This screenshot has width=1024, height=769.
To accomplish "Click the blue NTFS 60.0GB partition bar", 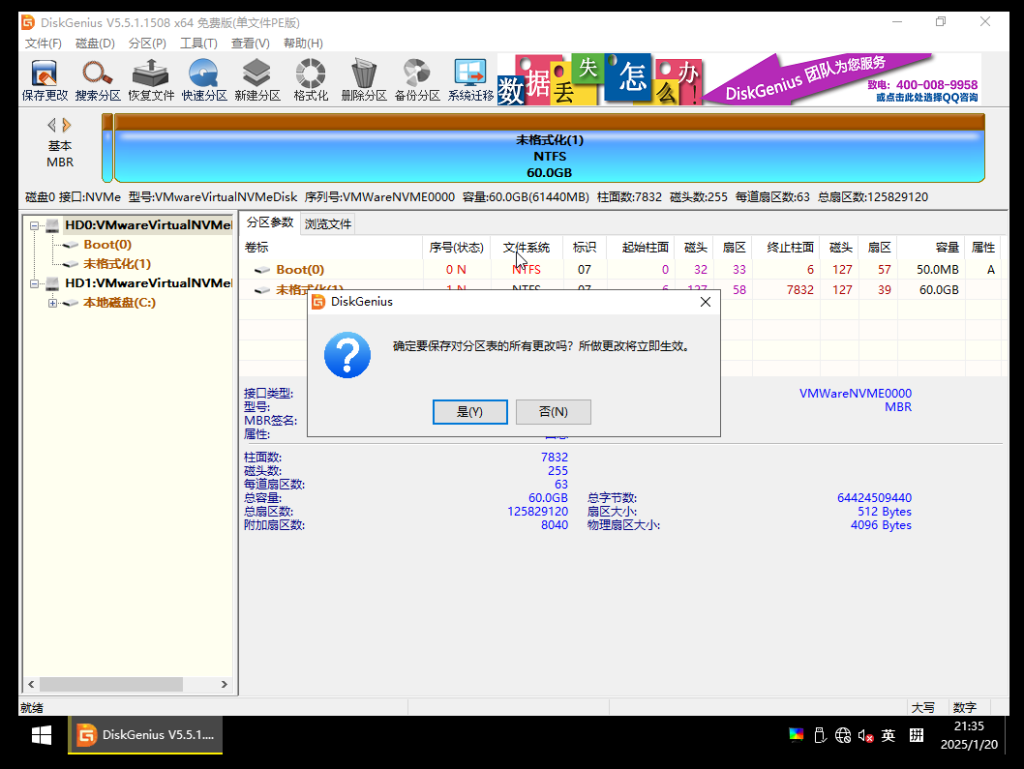I will [x=549, y=156].
